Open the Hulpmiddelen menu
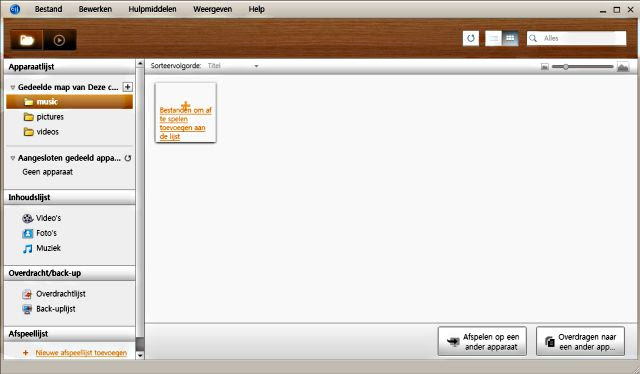 click(152, 9)
